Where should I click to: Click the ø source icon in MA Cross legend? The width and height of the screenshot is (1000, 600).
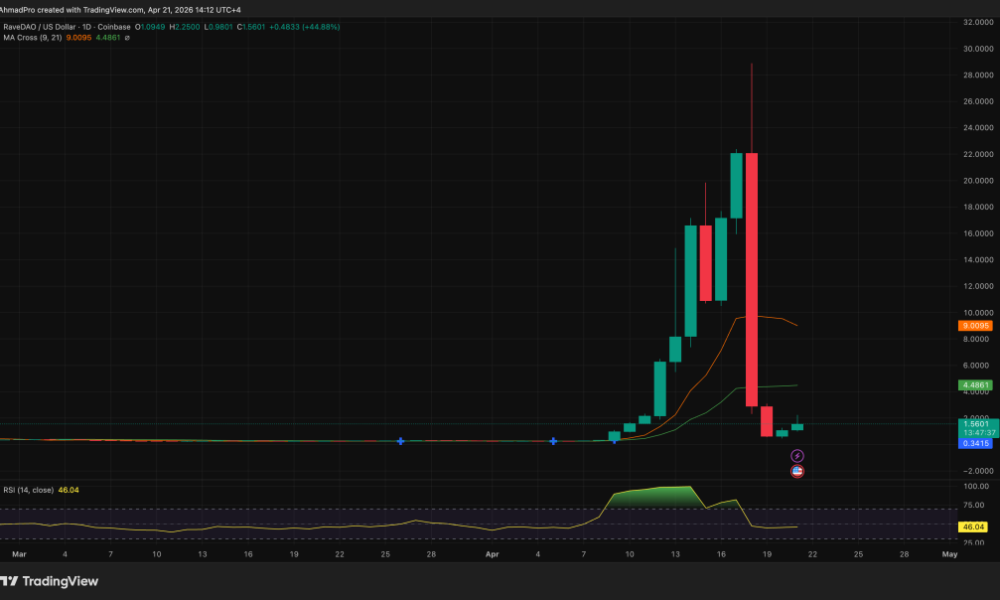129,40
